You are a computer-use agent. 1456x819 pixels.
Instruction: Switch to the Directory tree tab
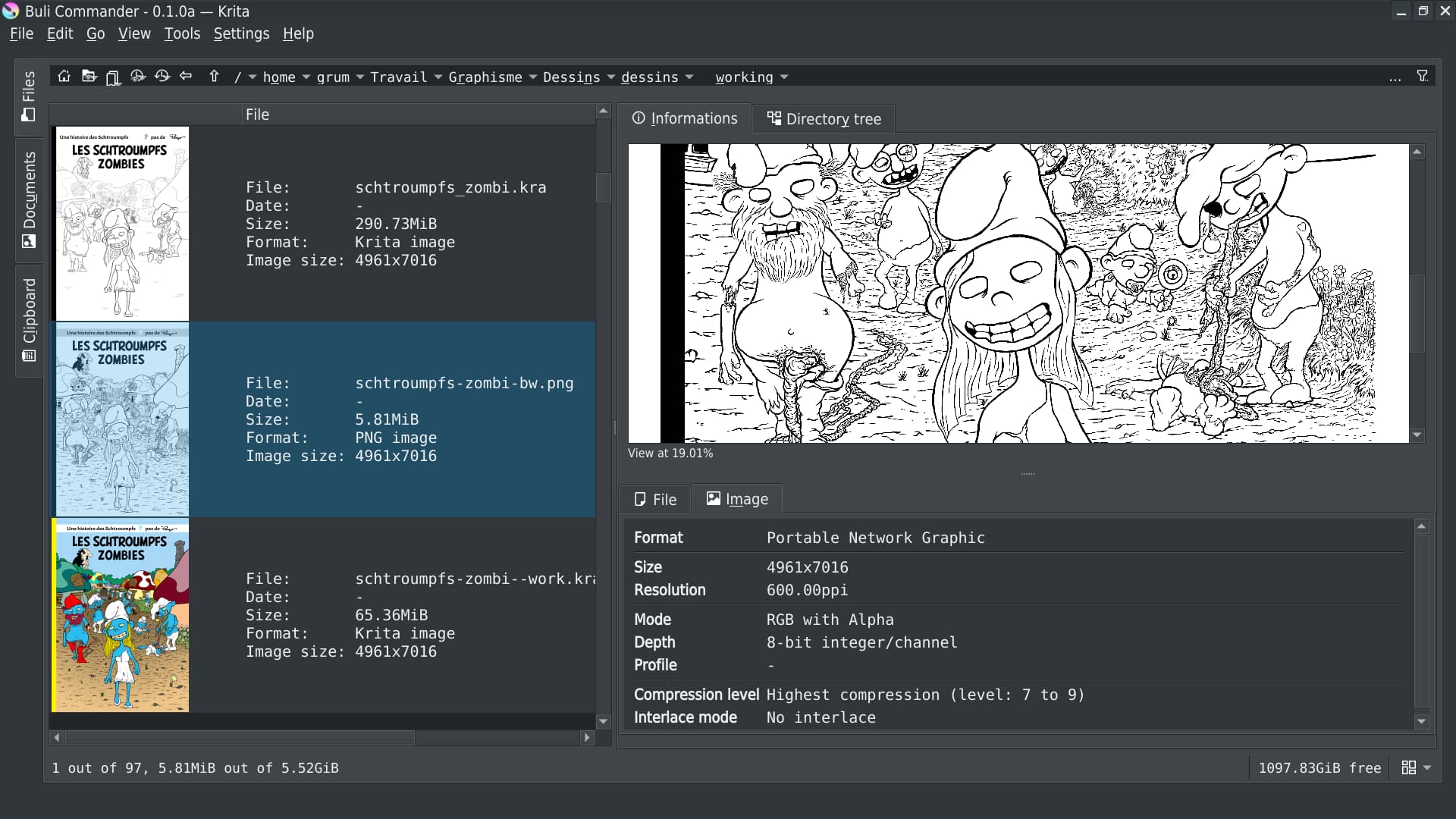(824, 119)
